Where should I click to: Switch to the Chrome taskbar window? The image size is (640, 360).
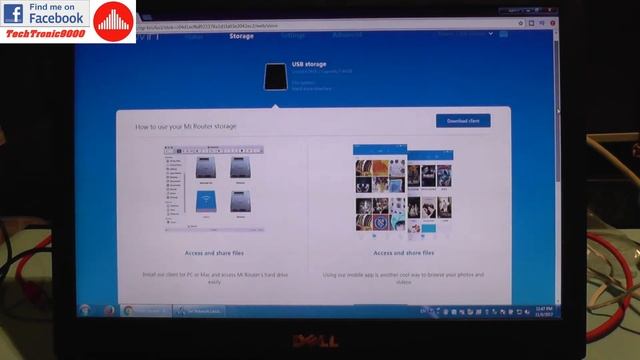(146, 311)
